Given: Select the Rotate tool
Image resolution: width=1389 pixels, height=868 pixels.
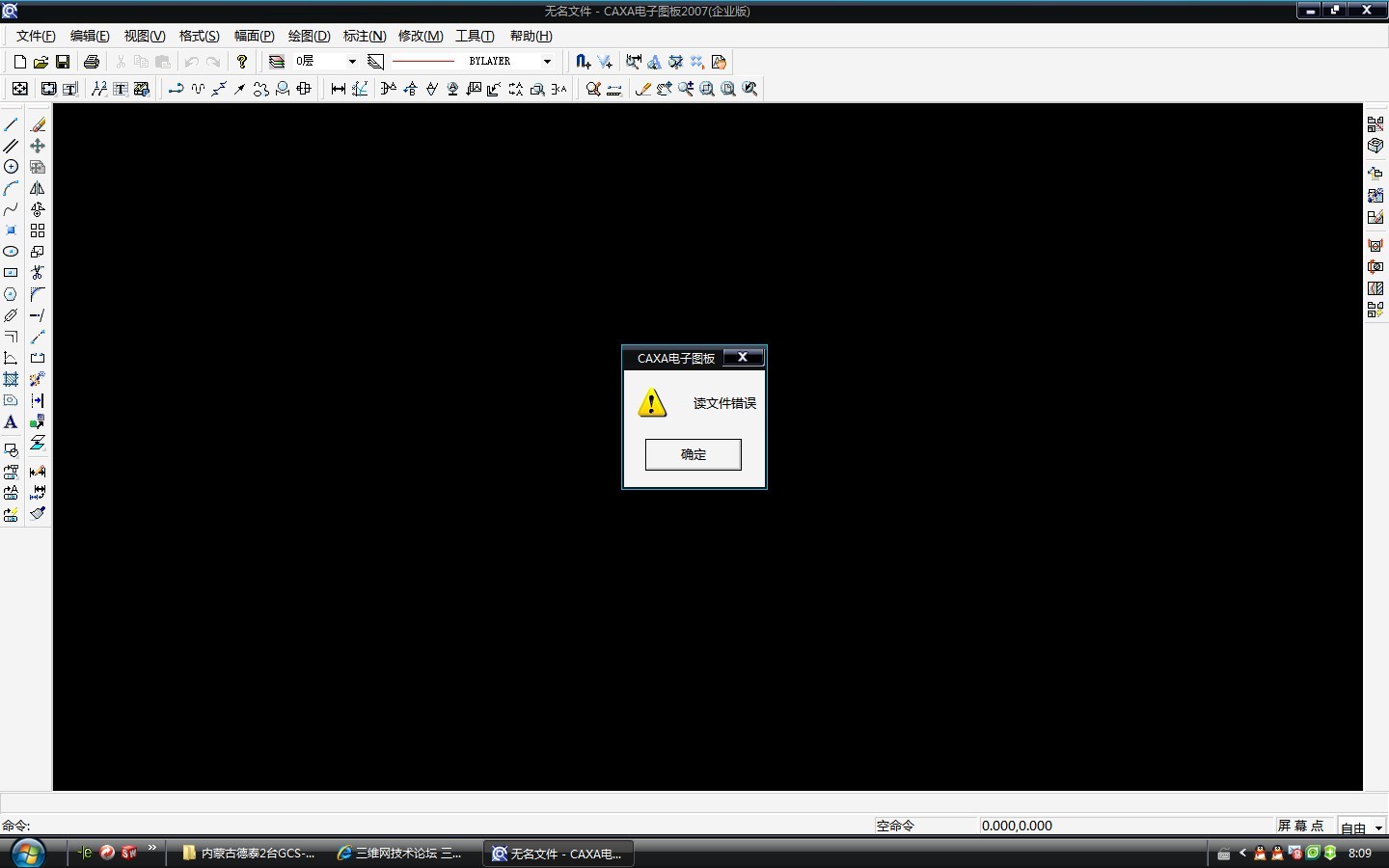Looking at the screenshot, I should point(38,210).
